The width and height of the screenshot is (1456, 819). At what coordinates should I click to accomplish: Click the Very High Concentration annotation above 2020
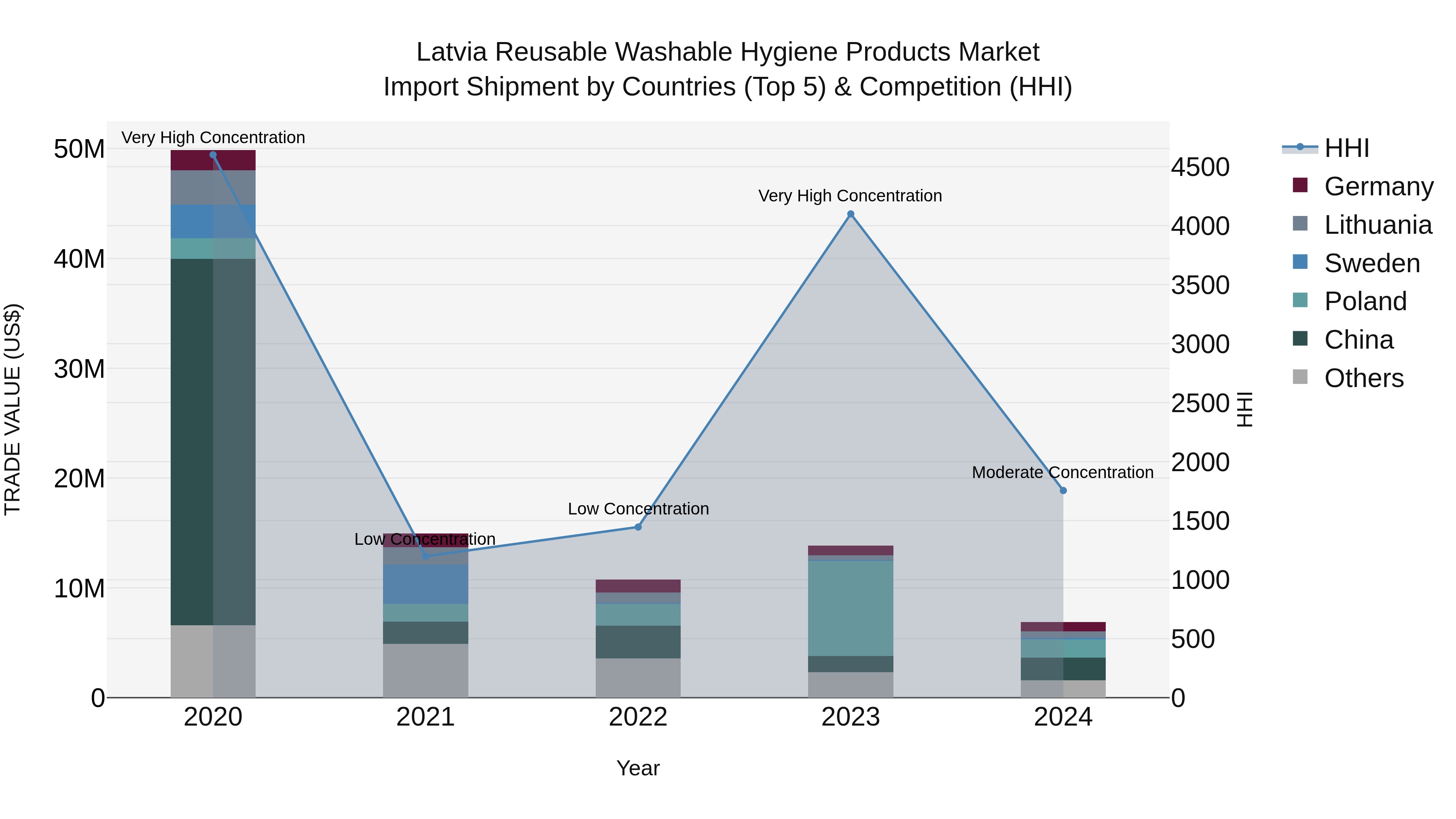pyautogui.click(x=213, y=138)
